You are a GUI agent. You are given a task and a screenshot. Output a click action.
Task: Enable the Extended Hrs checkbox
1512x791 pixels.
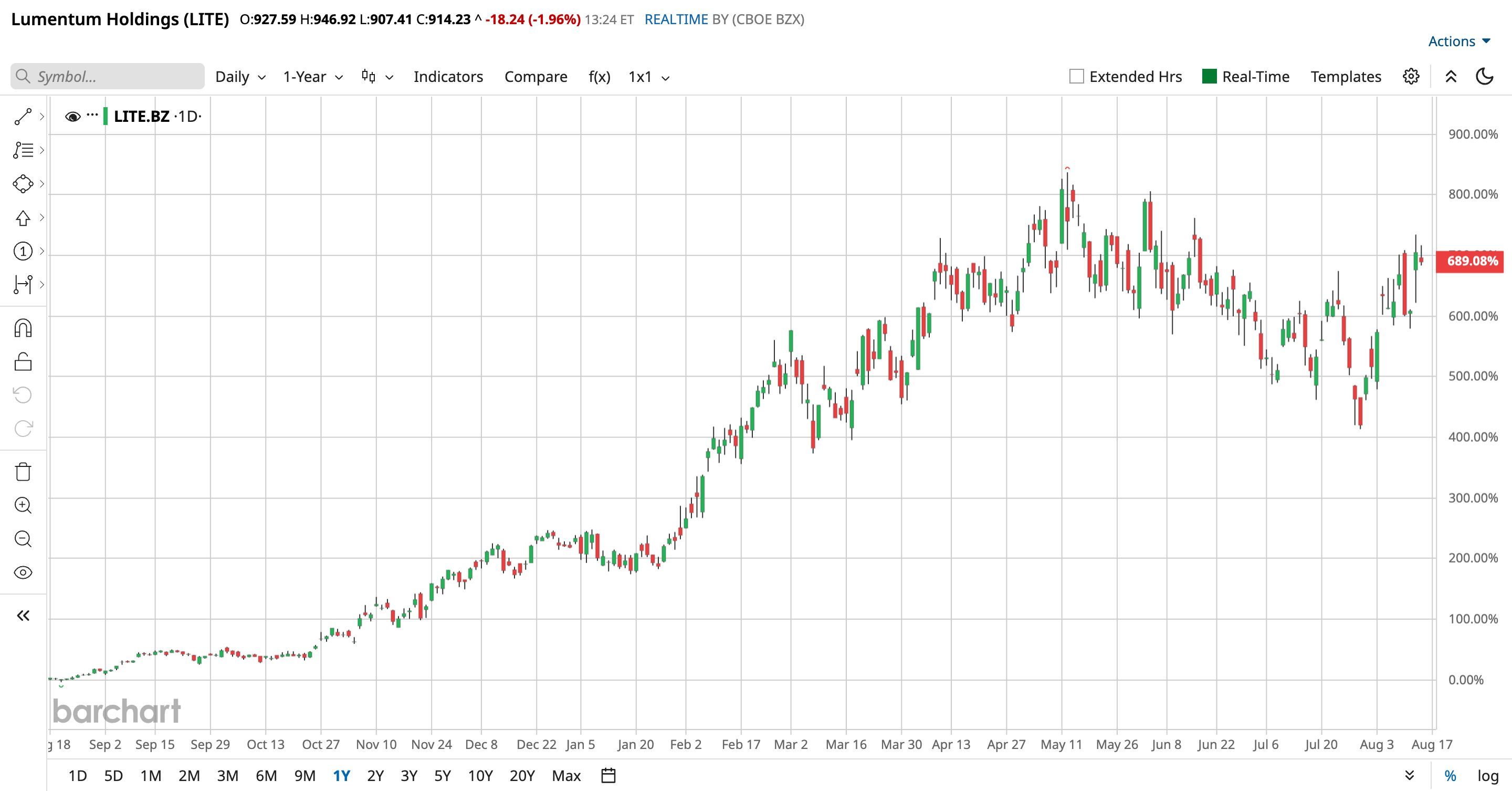click(x=1076, y=76)
